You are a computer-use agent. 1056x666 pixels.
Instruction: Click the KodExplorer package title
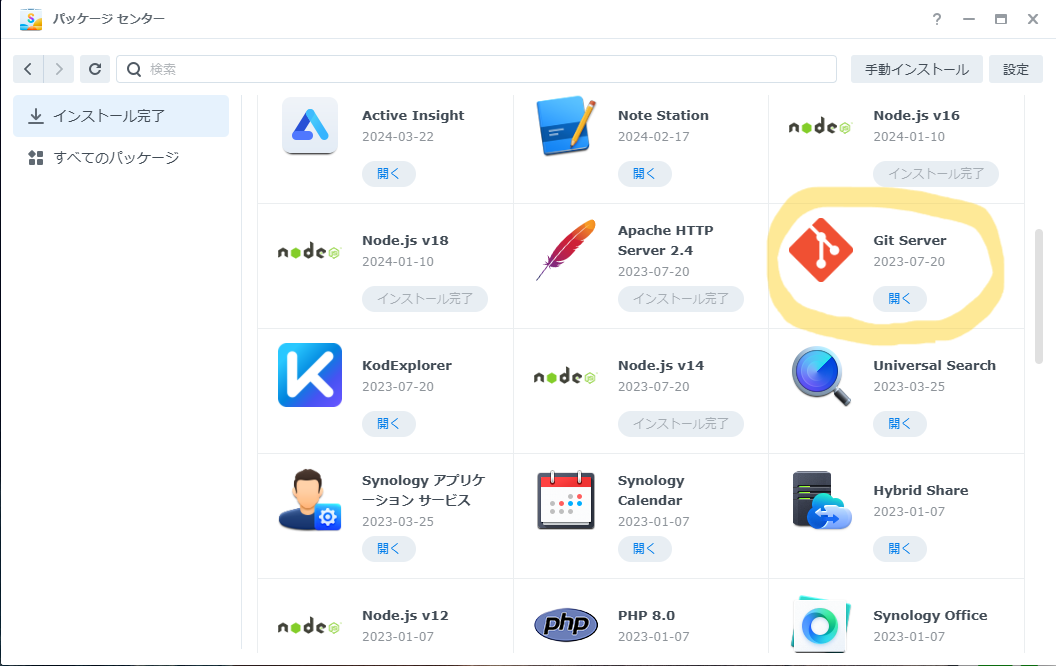[x=407, y=366]
